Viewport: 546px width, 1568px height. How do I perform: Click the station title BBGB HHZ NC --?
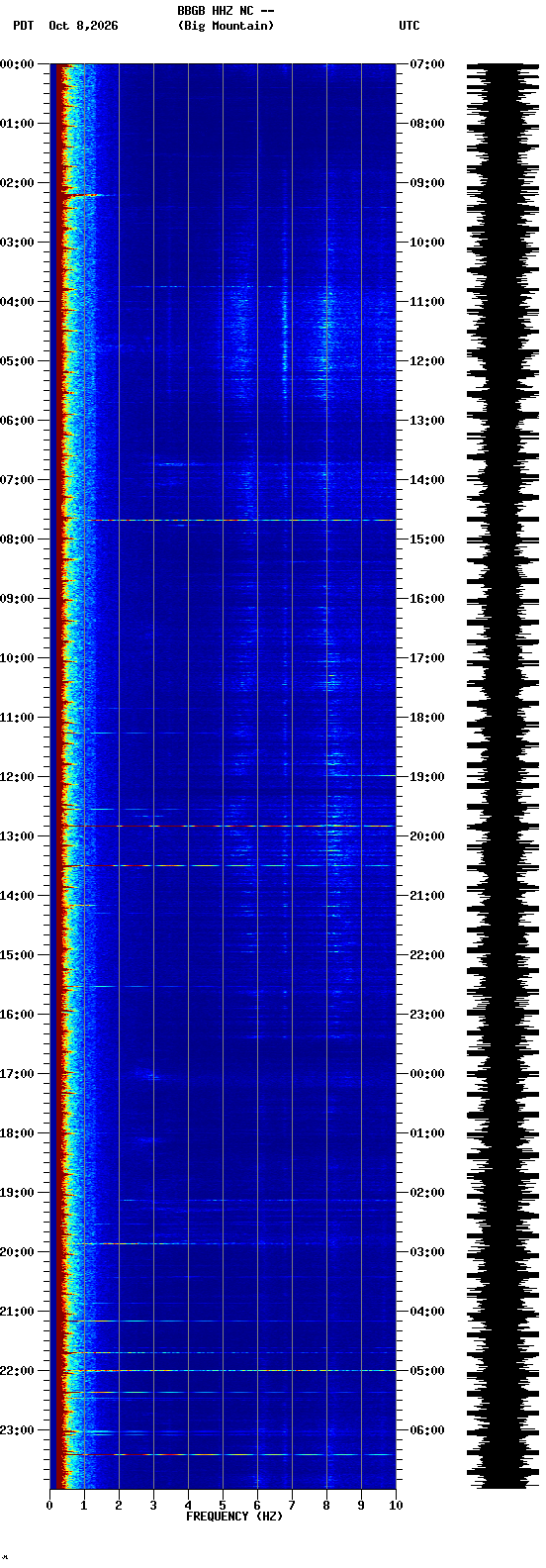tap(226, 11)
